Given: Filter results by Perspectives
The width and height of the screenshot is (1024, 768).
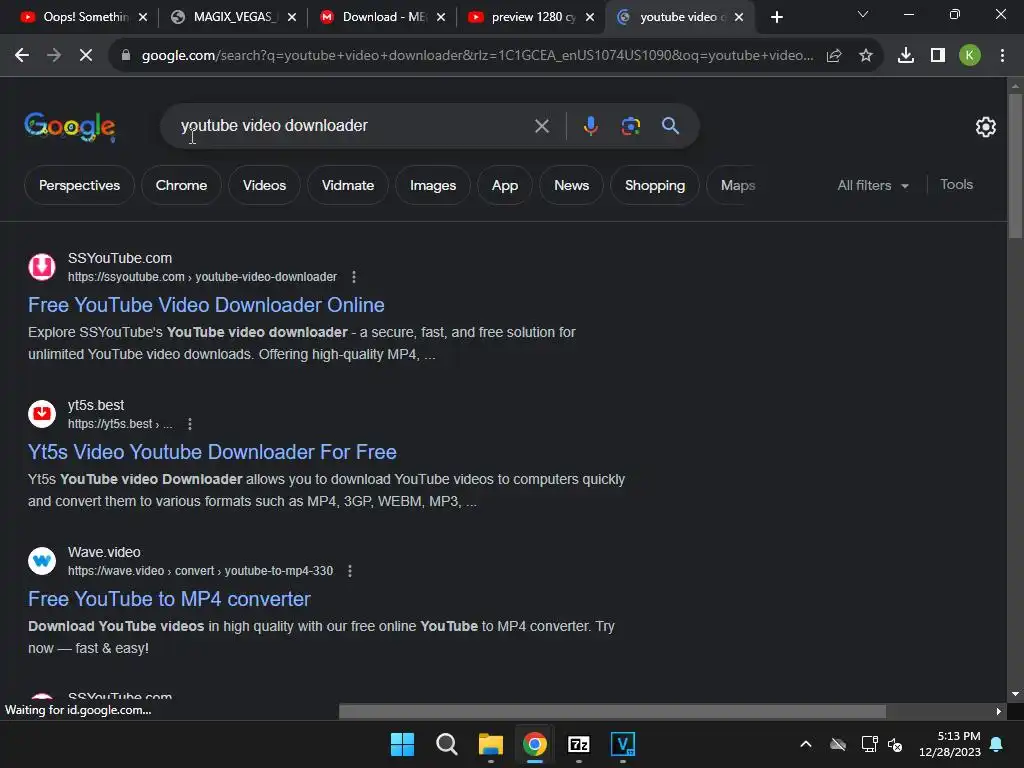Looking at the screenshot, I should pos(80,185).
